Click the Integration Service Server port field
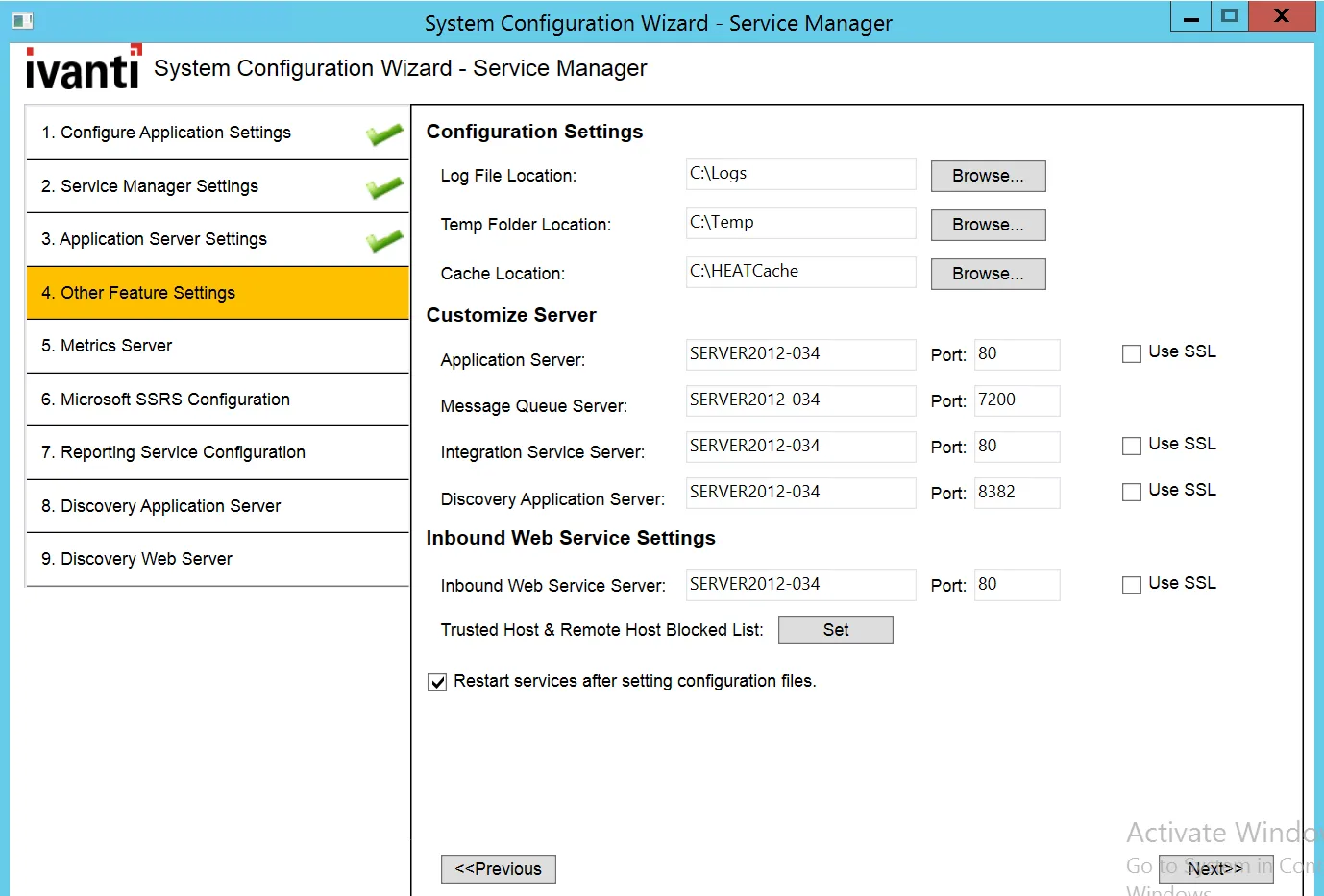 pyautogui.click(x=1017, y=447)
